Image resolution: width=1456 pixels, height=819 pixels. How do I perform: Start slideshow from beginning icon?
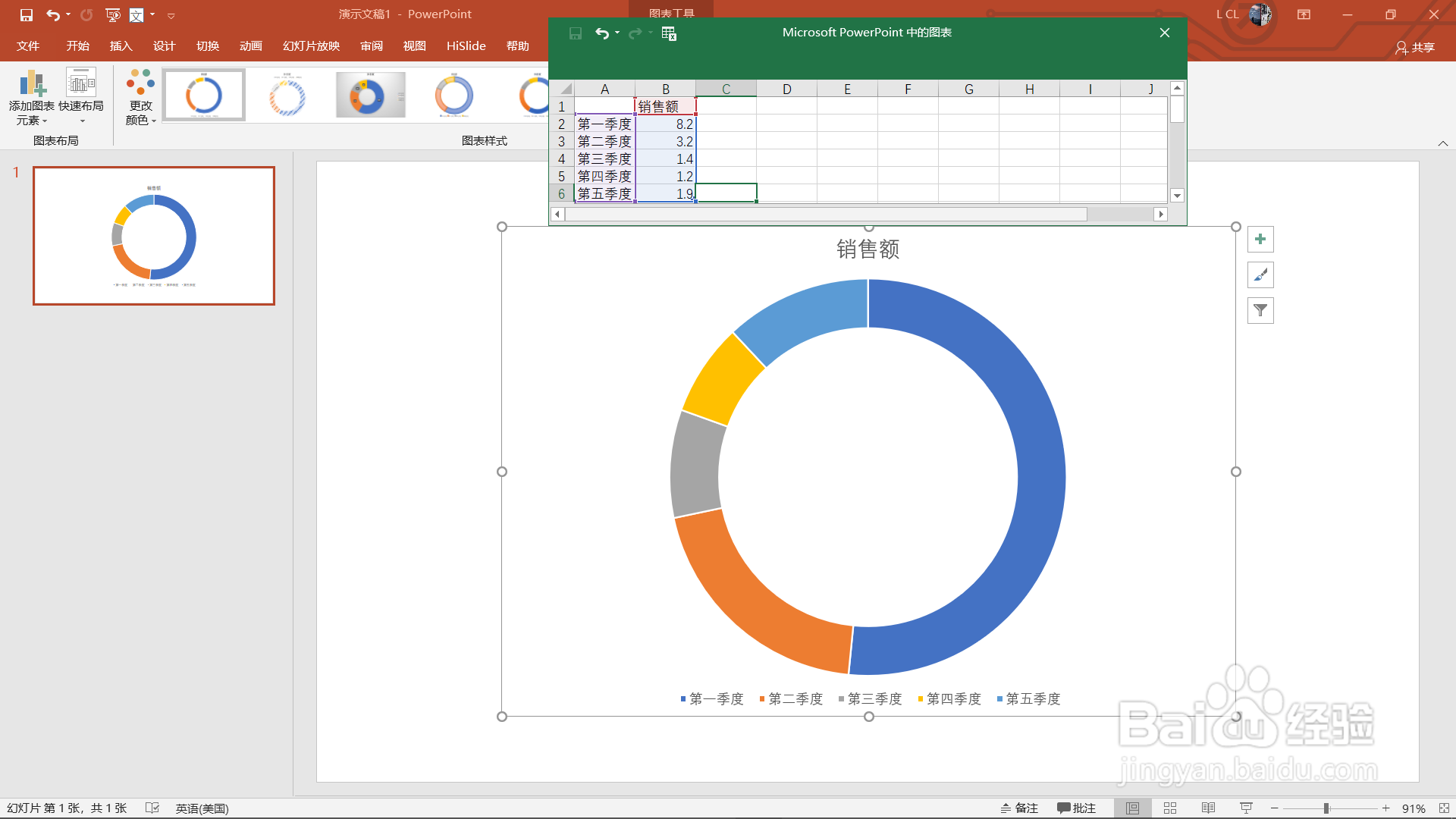click(113, 14)
